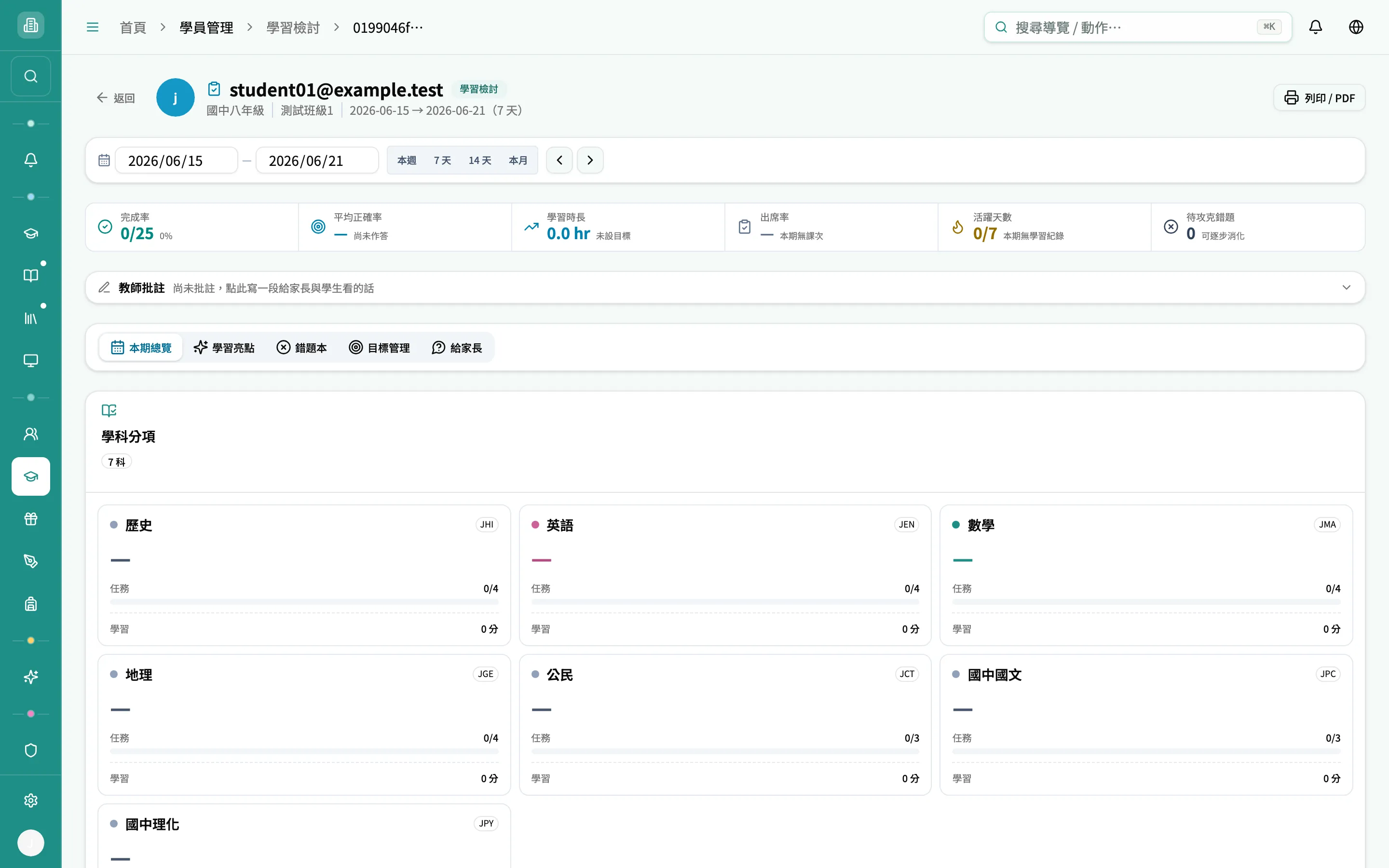Image resolution: width=1389 pixels, height=868 pixels.
Task: Open sidebar bell notifications icon
Action: point(30,160)
